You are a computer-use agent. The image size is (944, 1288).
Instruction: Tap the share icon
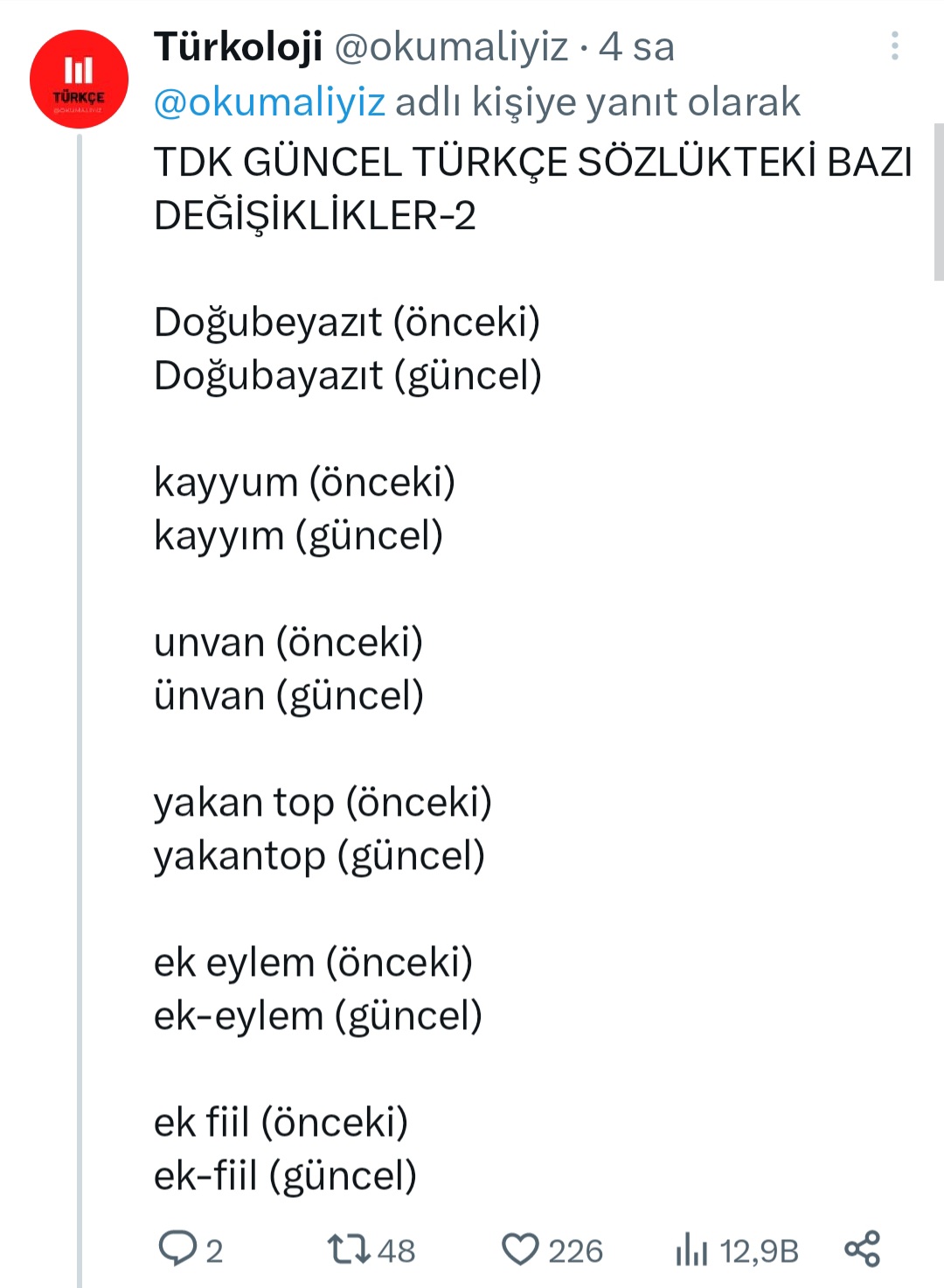[862, 1249]
